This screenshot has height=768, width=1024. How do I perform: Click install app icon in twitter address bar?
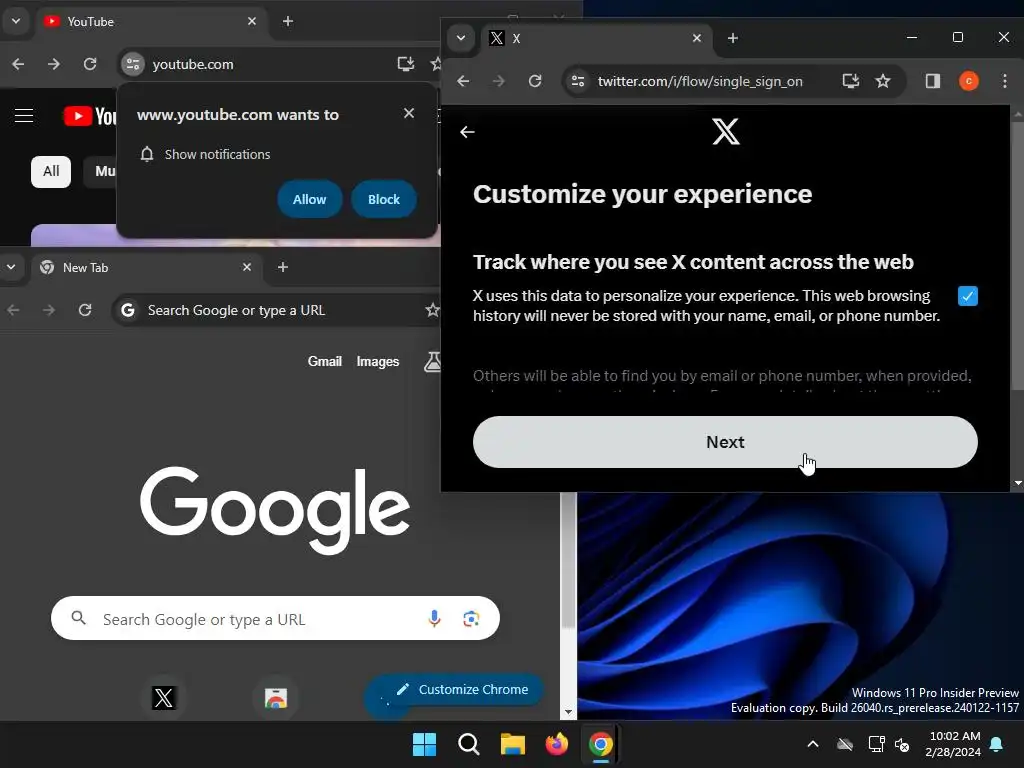click(x=850, y=81)
